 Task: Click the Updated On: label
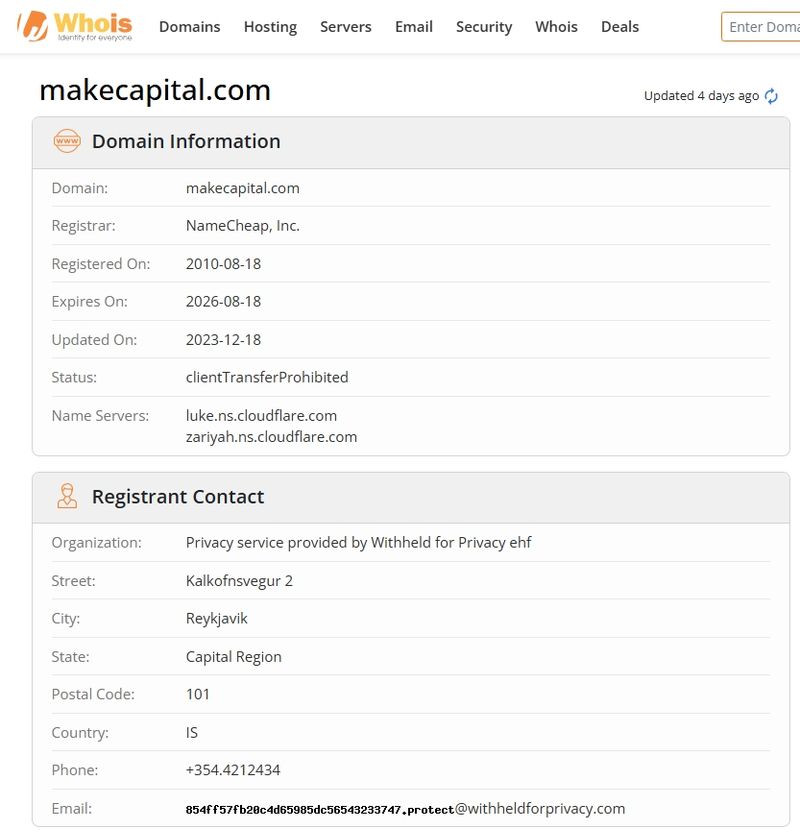(x=95, y=340)
